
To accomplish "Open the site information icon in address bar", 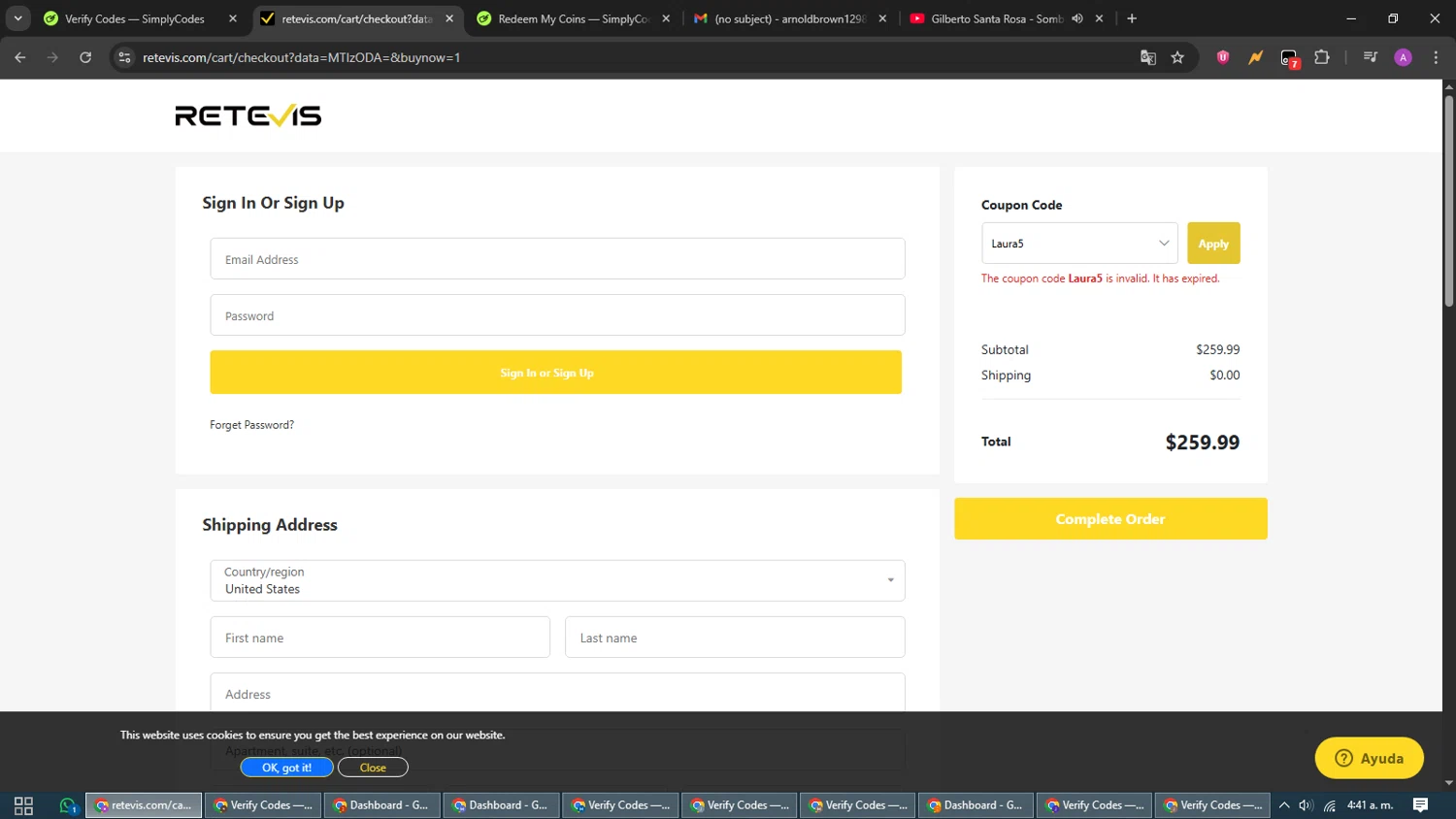I will tap(124, 57).
